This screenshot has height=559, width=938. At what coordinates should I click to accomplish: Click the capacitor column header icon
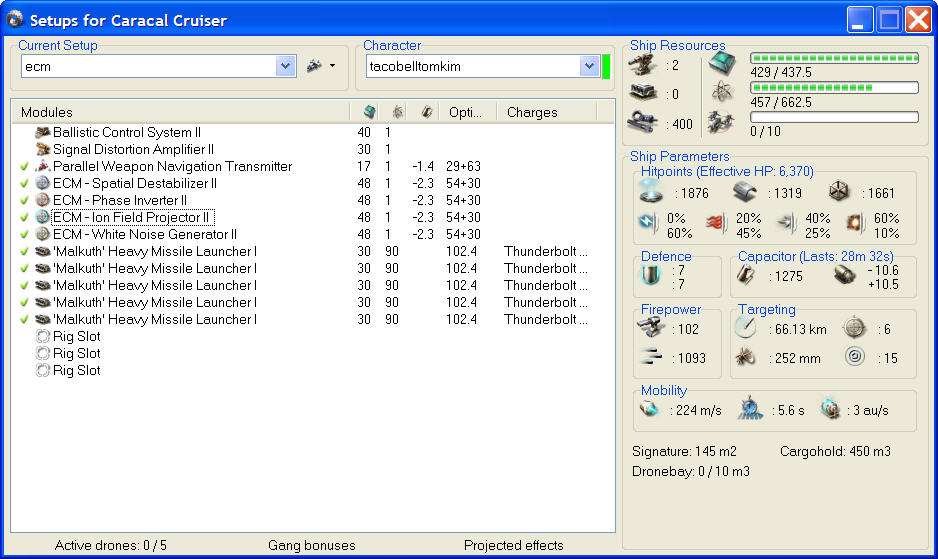coord(426,112)
